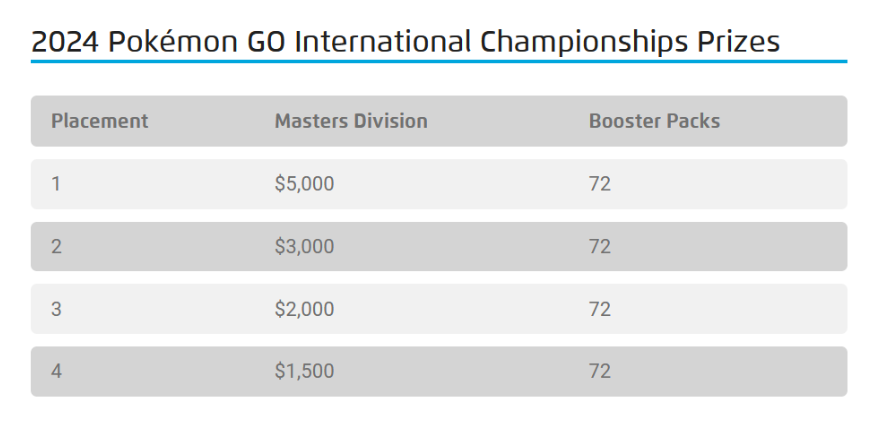Click the $2,000 prize cell
The image size is (879, 431).
pos(304,309)
